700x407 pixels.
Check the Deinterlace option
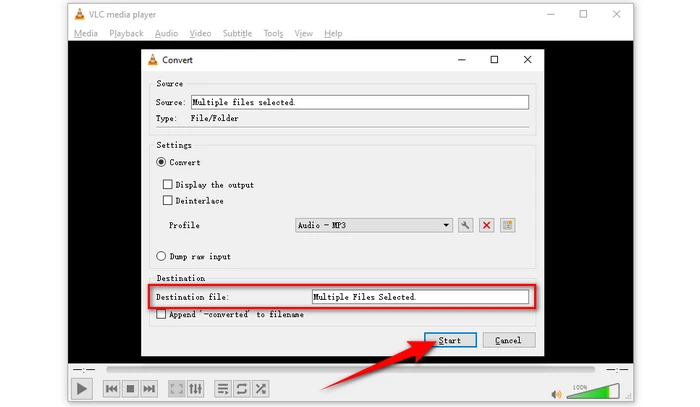point(168,201)
